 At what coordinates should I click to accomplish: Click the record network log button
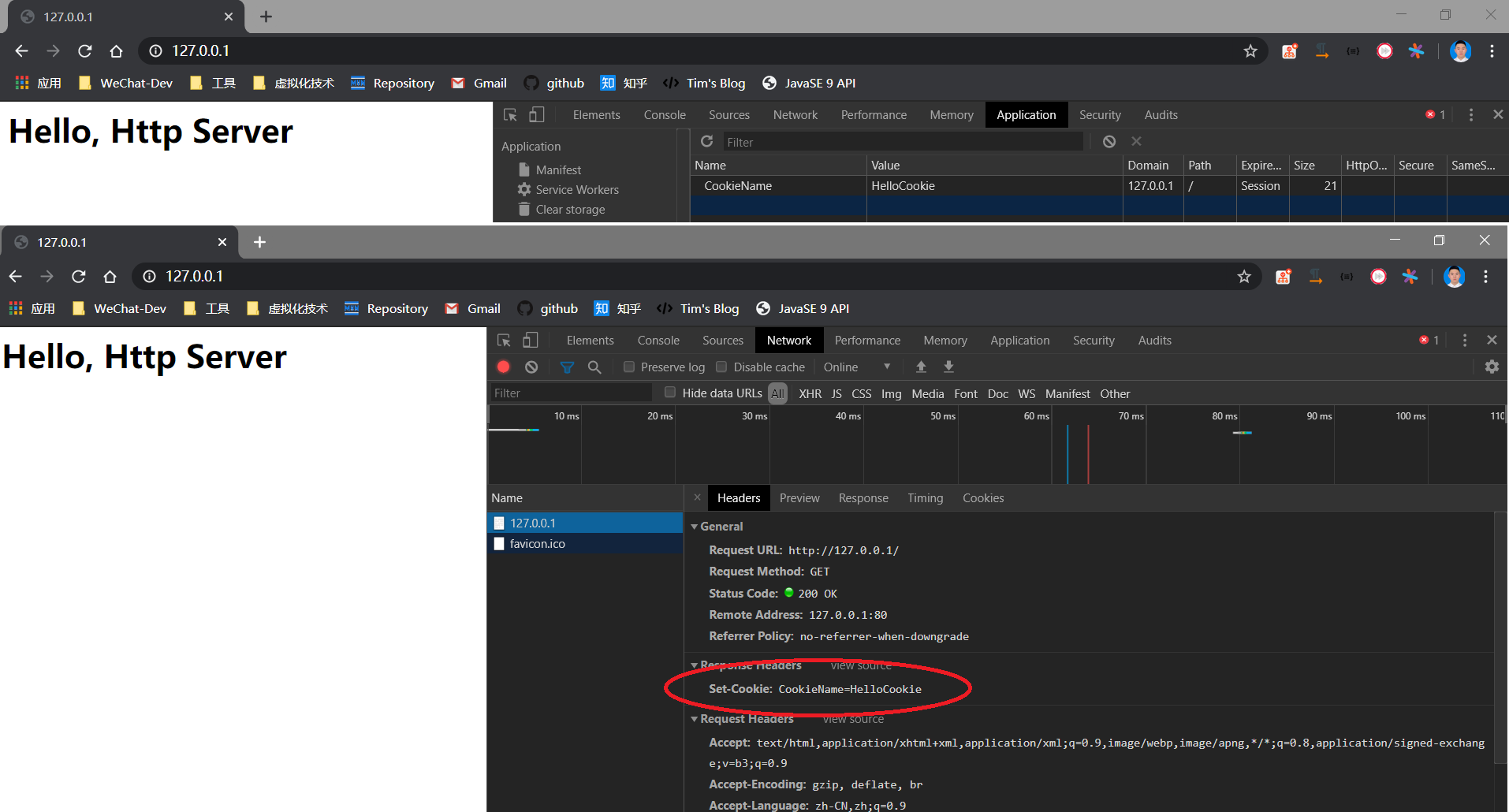pyautogui.click(x=503, y=367)
